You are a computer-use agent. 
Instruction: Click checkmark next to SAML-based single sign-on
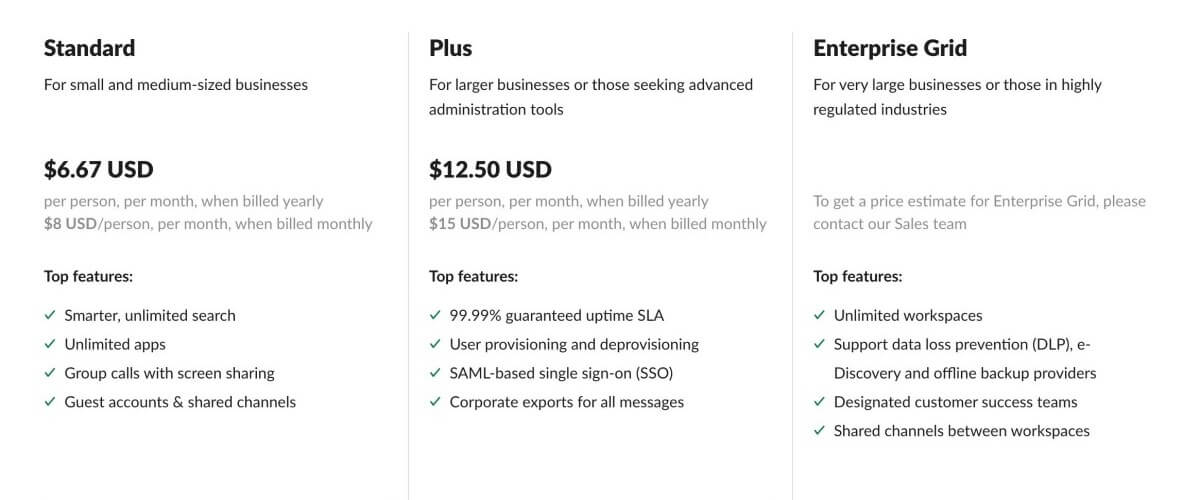coord(435,373)
